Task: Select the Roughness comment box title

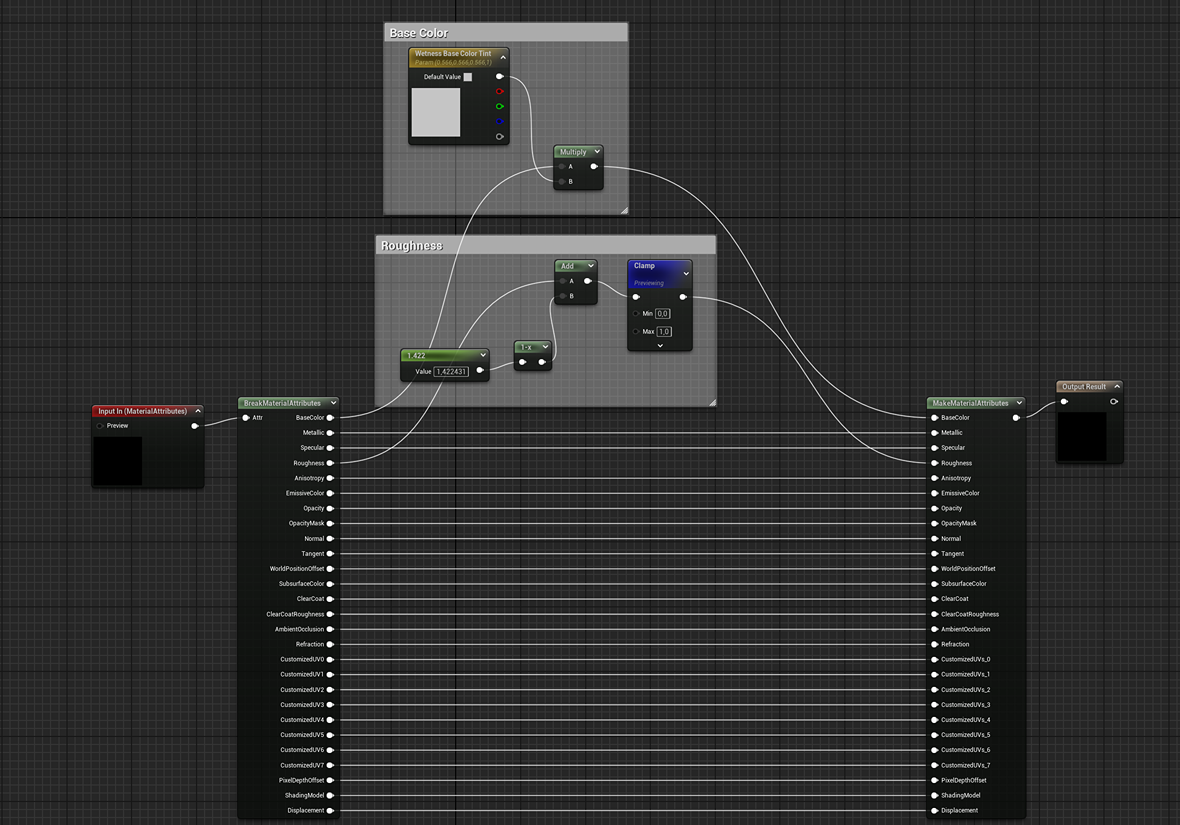Action: coord(412,246)
